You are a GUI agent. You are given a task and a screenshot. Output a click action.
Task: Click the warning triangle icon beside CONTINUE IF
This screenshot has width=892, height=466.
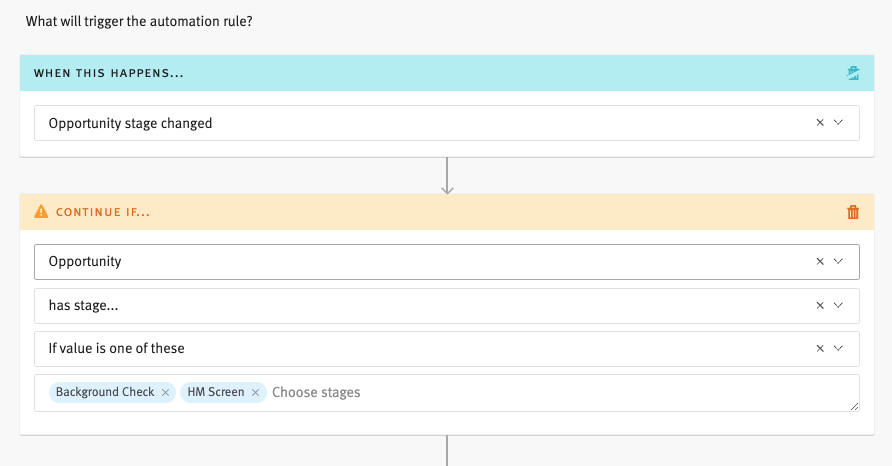click(x=41, y=212)
